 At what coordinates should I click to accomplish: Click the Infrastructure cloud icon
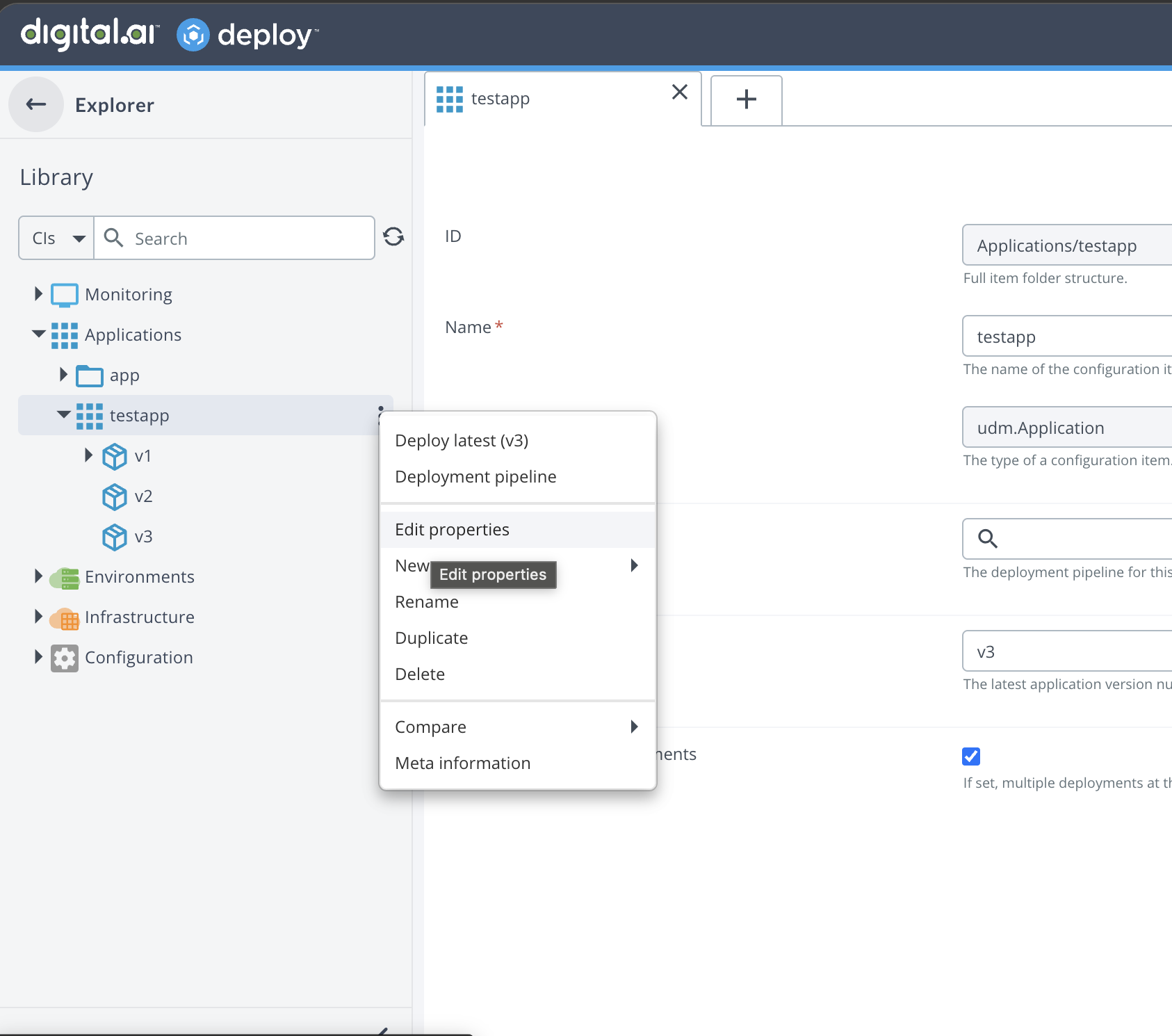click(65, 618)
